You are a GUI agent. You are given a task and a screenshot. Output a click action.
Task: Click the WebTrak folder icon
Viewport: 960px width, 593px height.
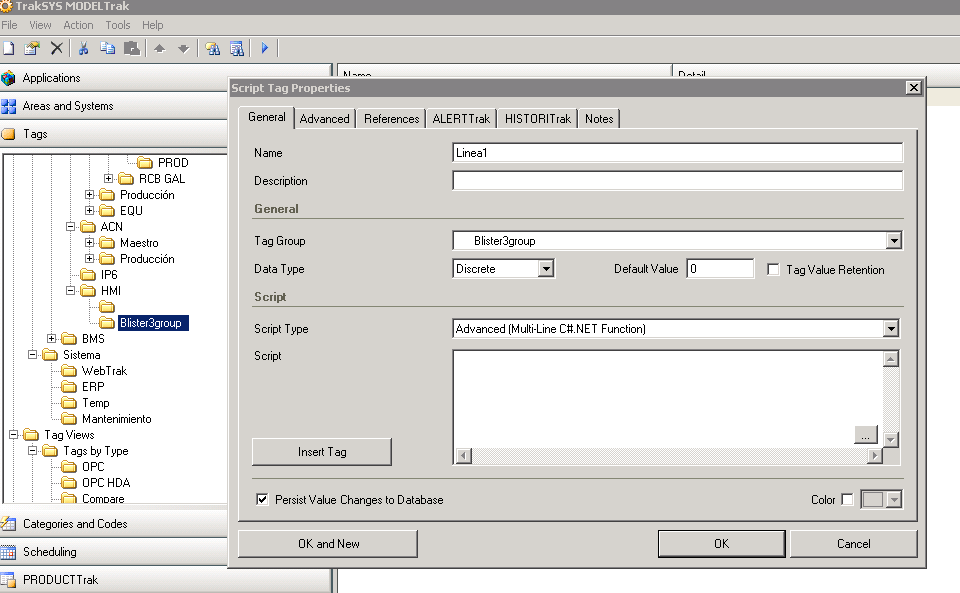tap(69, 371)
